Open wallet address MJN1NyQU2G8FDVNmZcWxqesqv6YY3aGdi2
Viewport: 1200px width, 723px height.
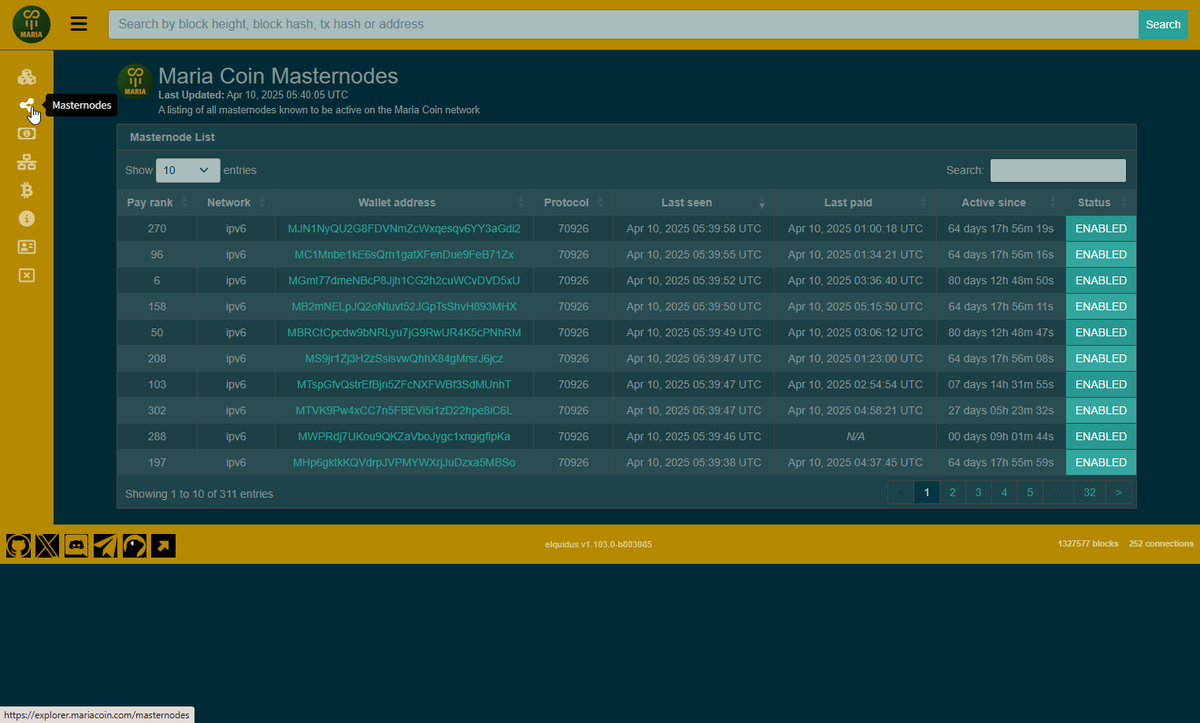tap(404, 228)
